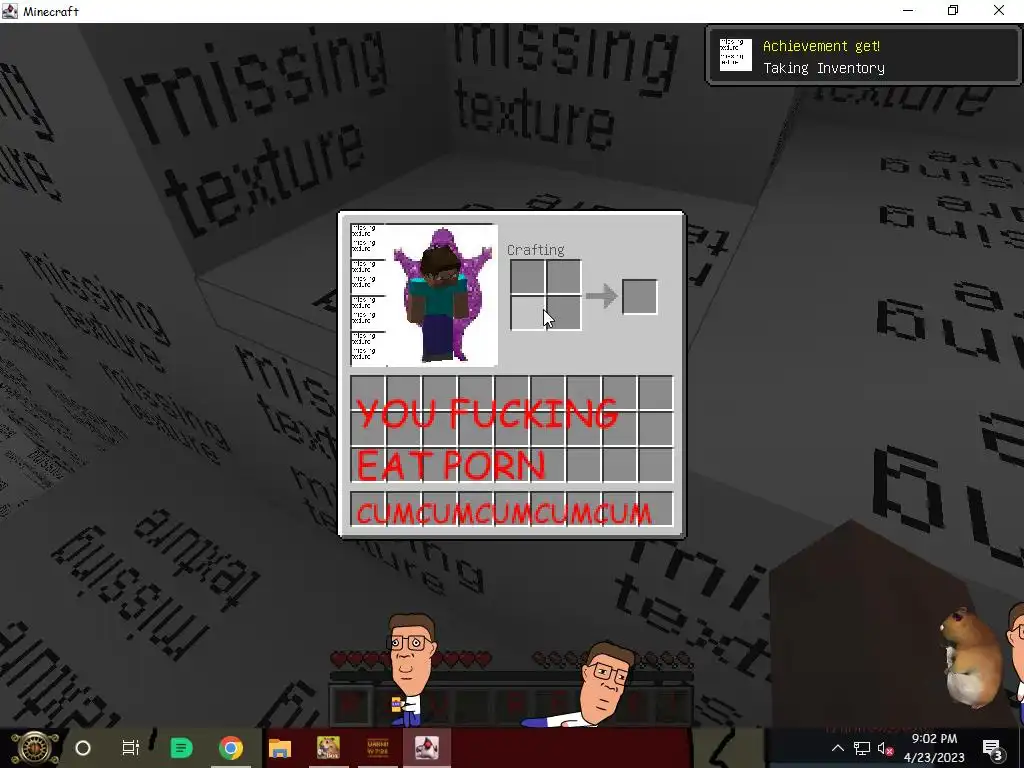Select the highlighted bottom-left crafting slot
Screen dimensions: 1024x768
click(528, 313)
